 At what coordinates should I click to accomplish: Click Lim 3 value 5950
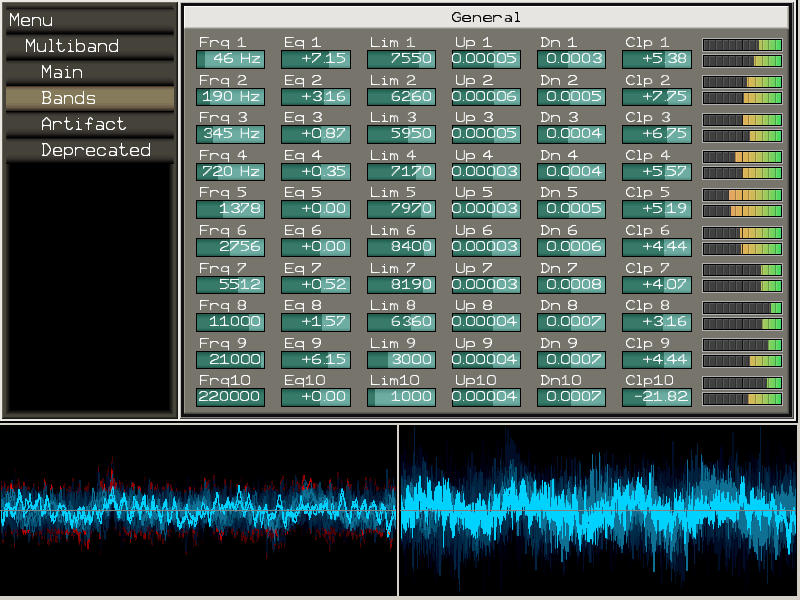click(x=401, y=134)
